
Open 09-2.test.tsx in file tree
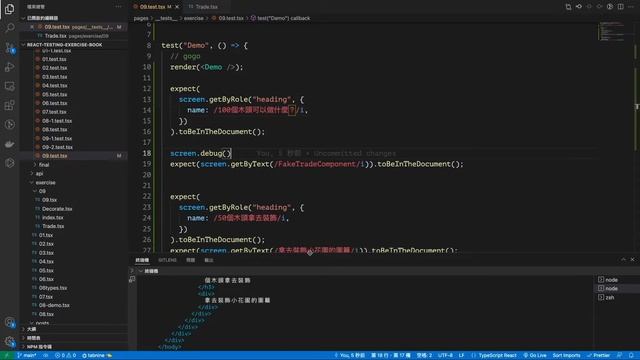pyautogui.click(x=57, y=147)
